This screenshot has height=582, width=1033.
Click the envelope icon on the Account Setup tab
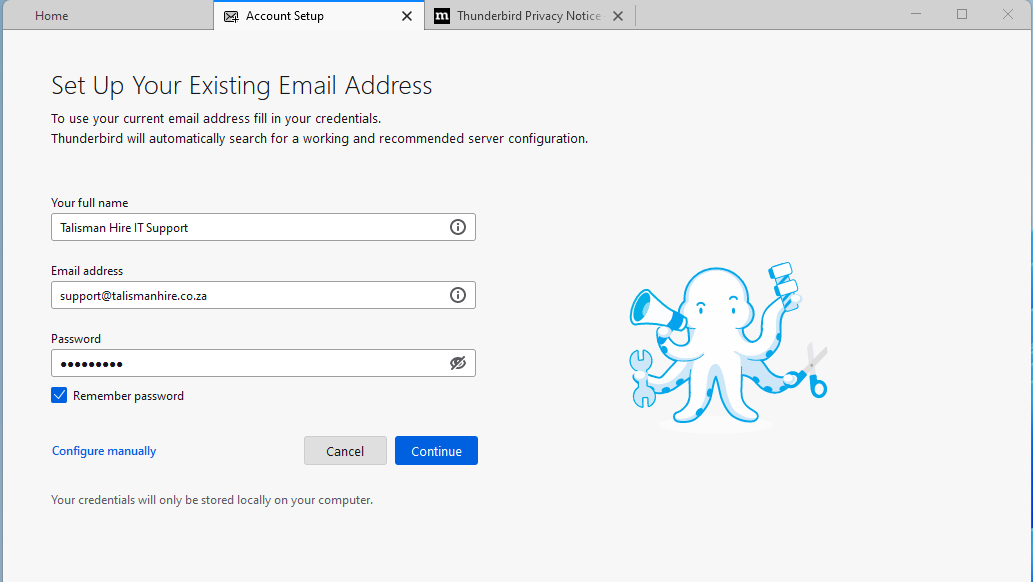click(231, 16)
